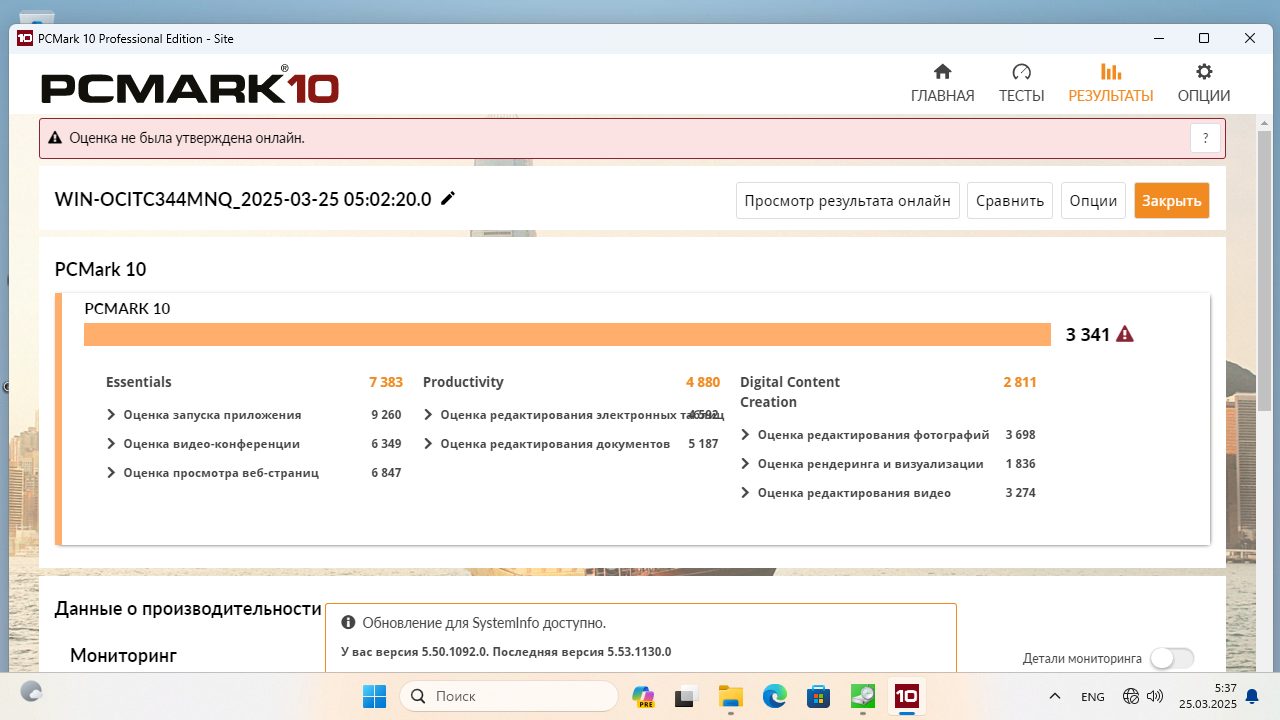
Task: Click the red warning triangle beside score 3 341
Action: pyautogui.click(x=1125, y=334)
